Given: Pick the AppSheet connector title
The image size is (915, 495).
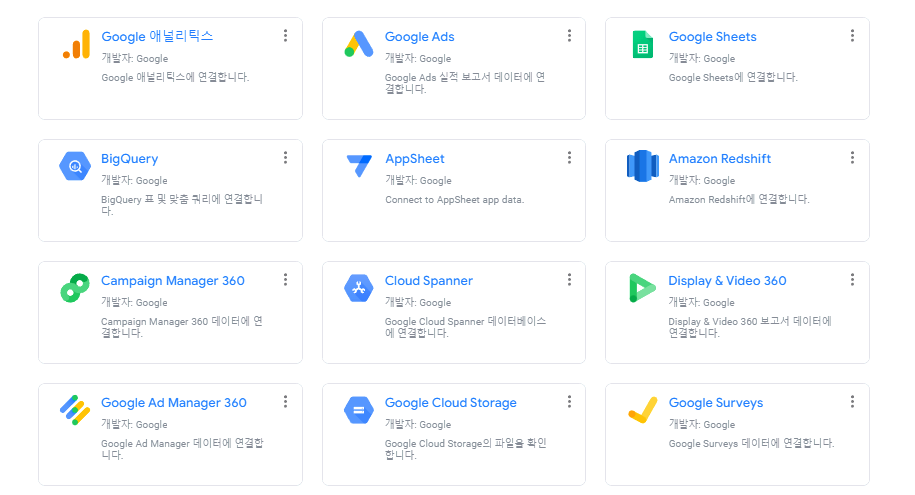Looking at the screenshot, I should pos(415,159).
